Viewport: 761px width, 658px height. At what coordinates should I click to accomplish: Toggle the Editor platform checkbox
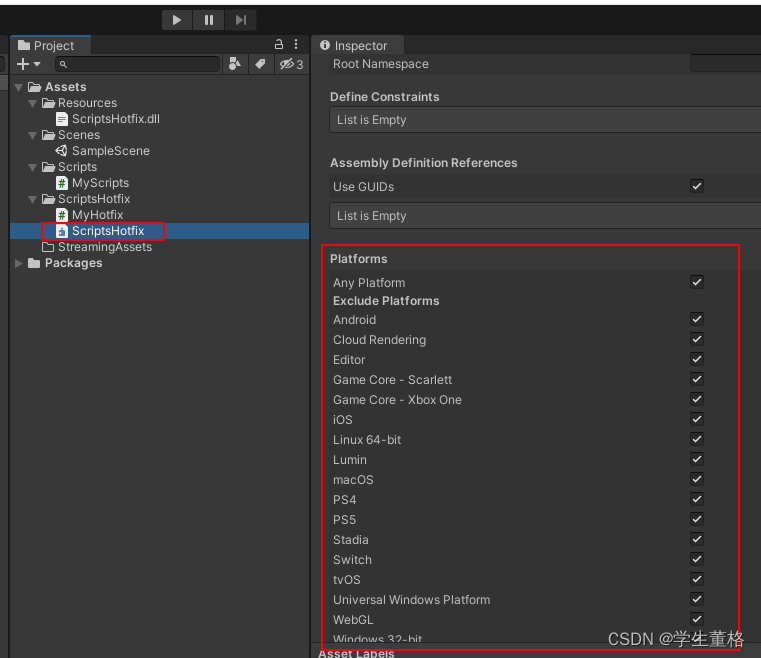pyautogui.click(x=697, y=359)
